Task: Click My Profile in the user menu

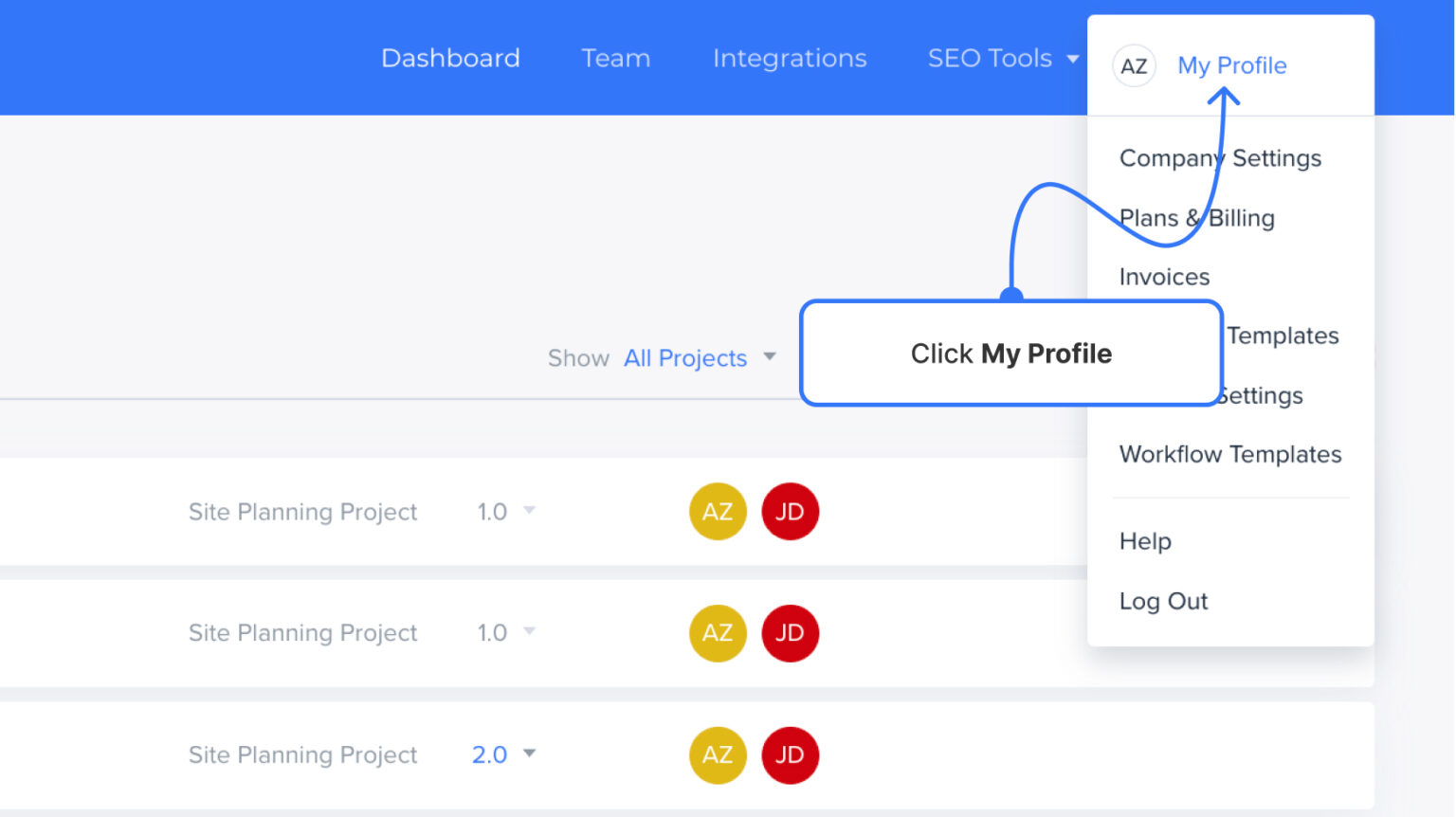Action: coord(1231,65)
